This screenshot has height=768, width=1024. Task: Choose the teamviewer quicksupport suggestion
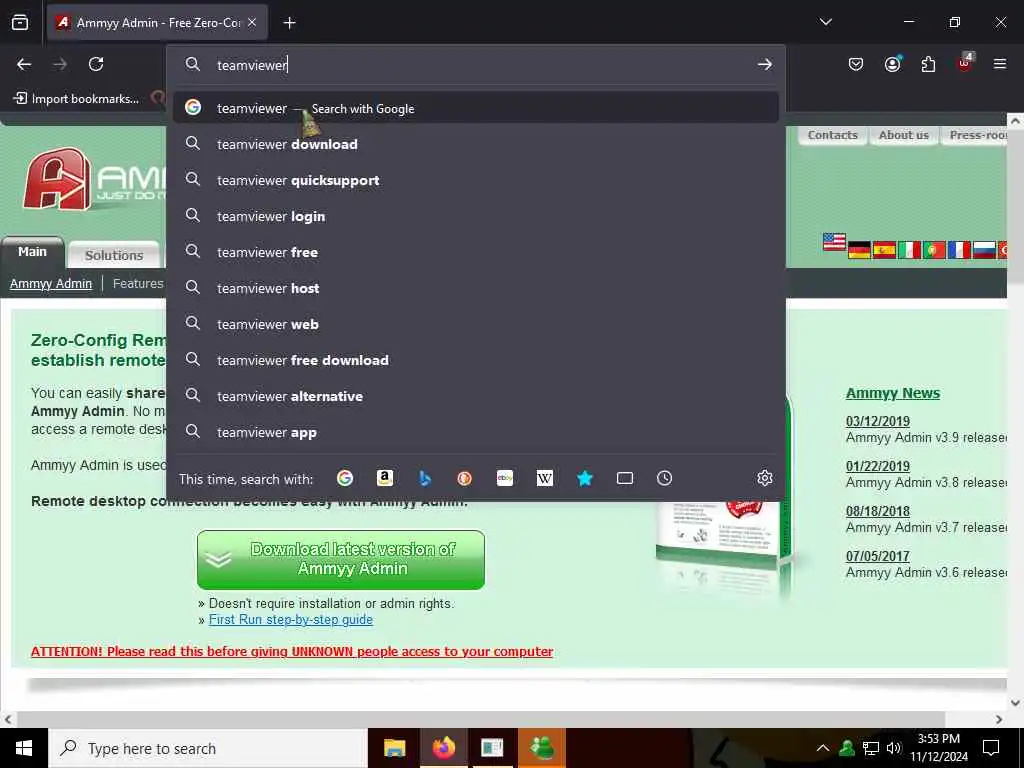tap(475, 180)
